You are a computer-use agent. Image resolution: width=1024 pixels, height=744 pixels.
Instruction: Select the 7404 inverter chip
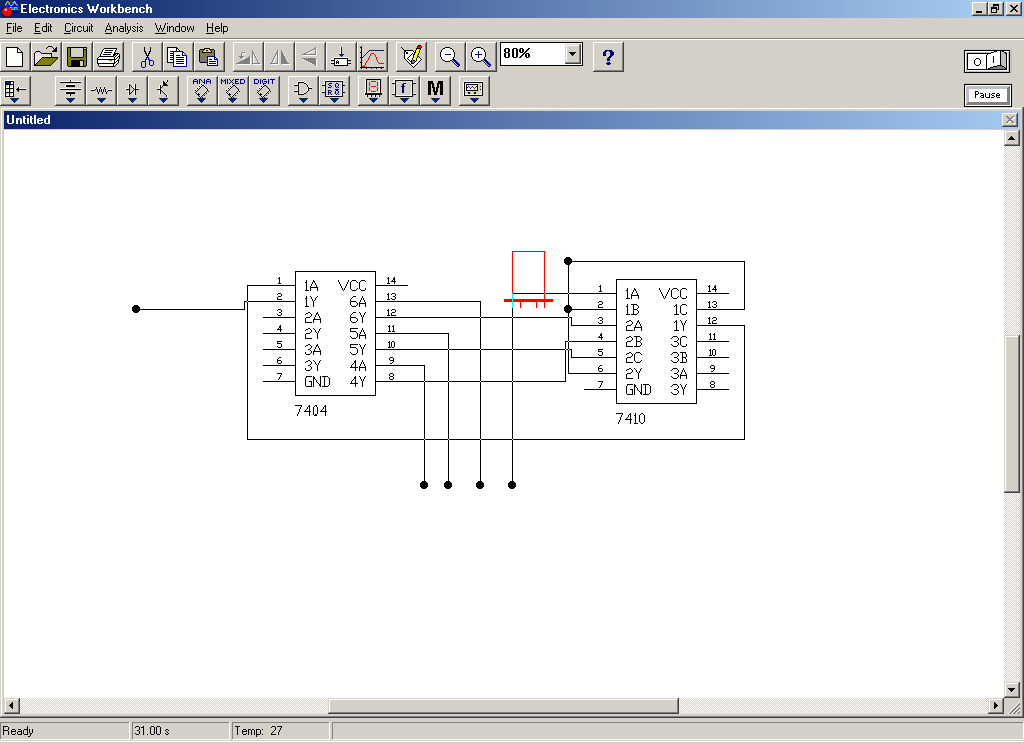(x=335, y=333)
